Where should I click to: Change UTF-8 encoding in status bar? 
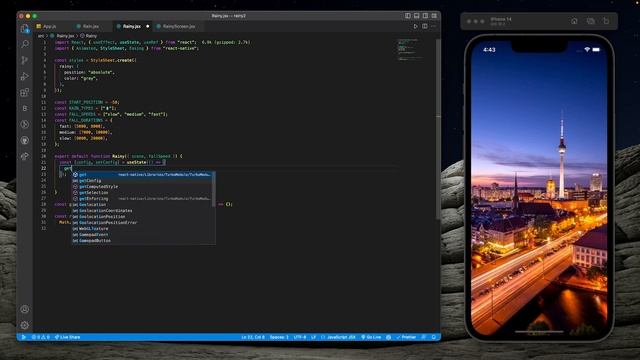click(x=300, y=337)
